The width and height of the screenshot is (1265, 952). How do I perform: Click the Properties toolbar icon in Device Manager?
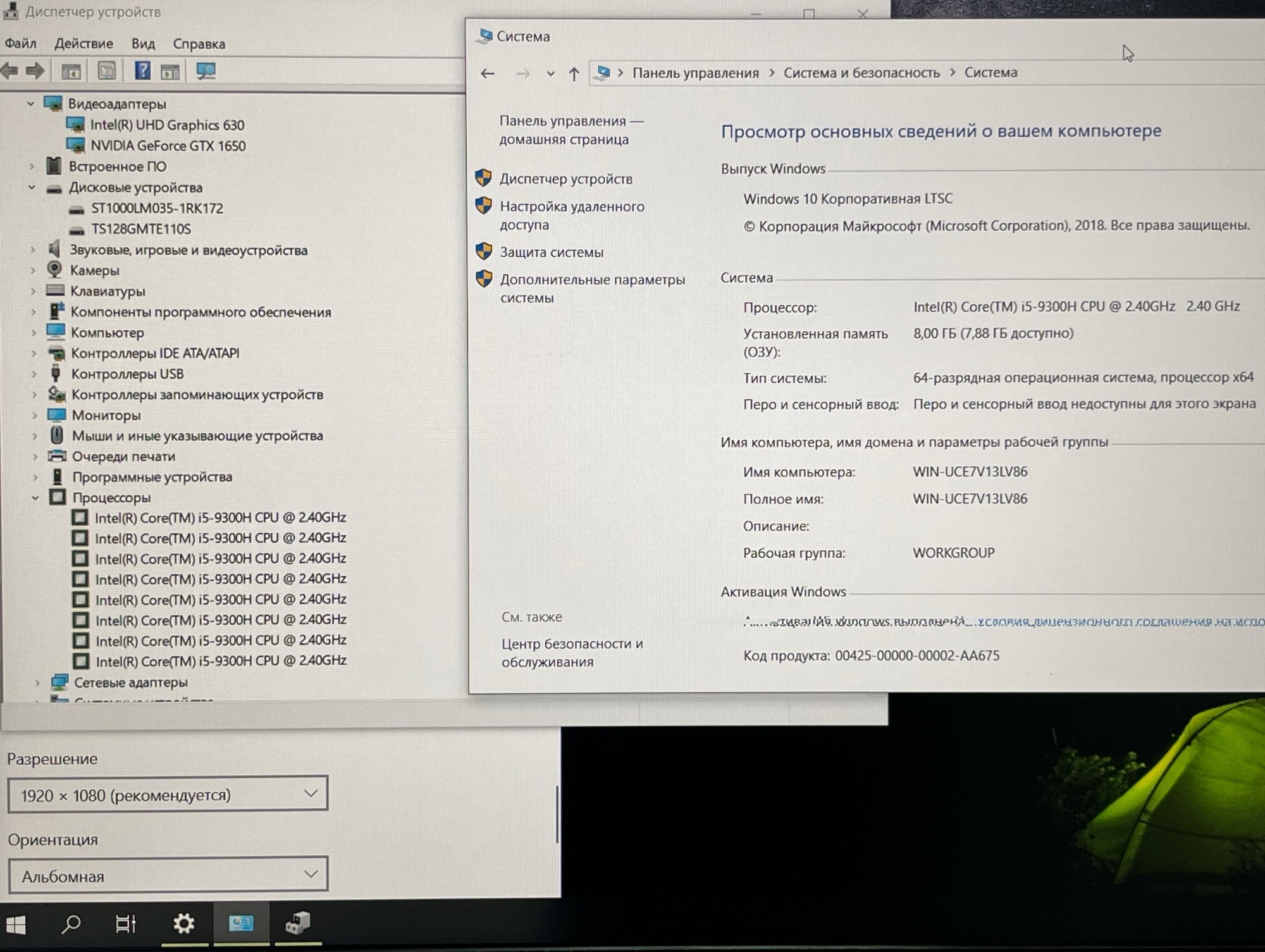[x=106, y=70]
